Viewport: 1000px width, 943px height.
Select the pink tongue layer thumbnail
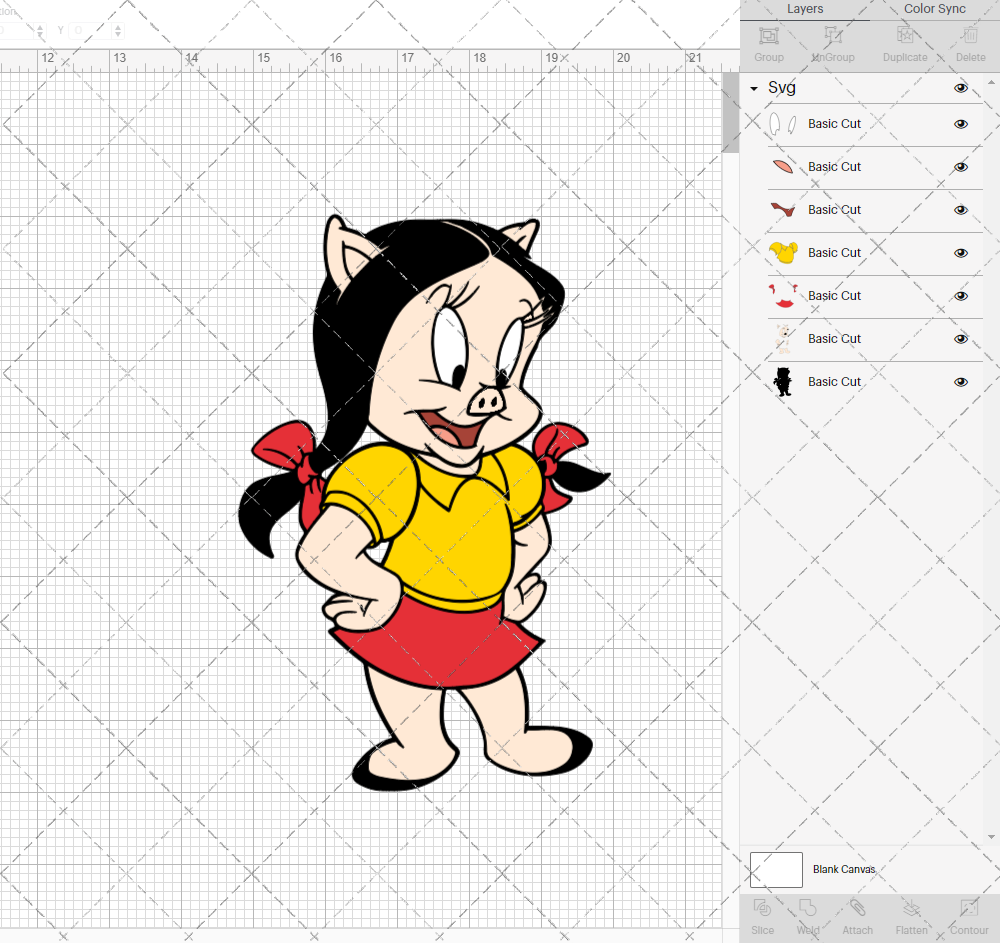click(x=783, y=167)
